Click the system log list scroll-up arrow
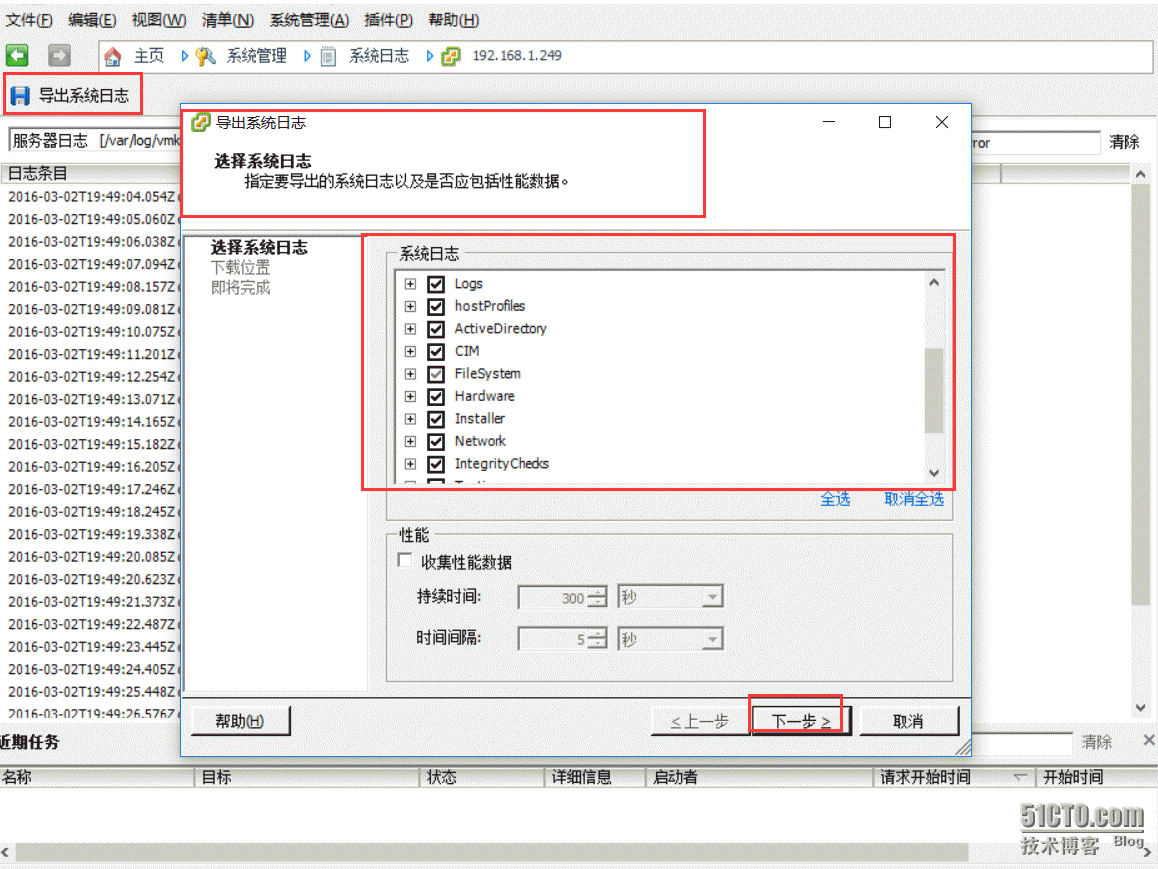The width and height of the screenshot is (1158, 869). click(x=934, y=282)
